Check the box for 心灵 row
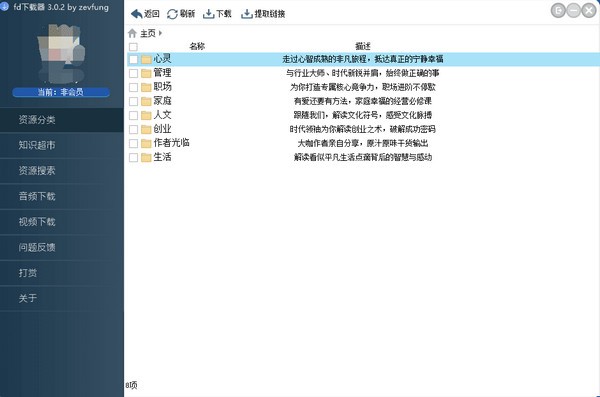The height and width of the screenshot is (397, 600). coord(133,59)
